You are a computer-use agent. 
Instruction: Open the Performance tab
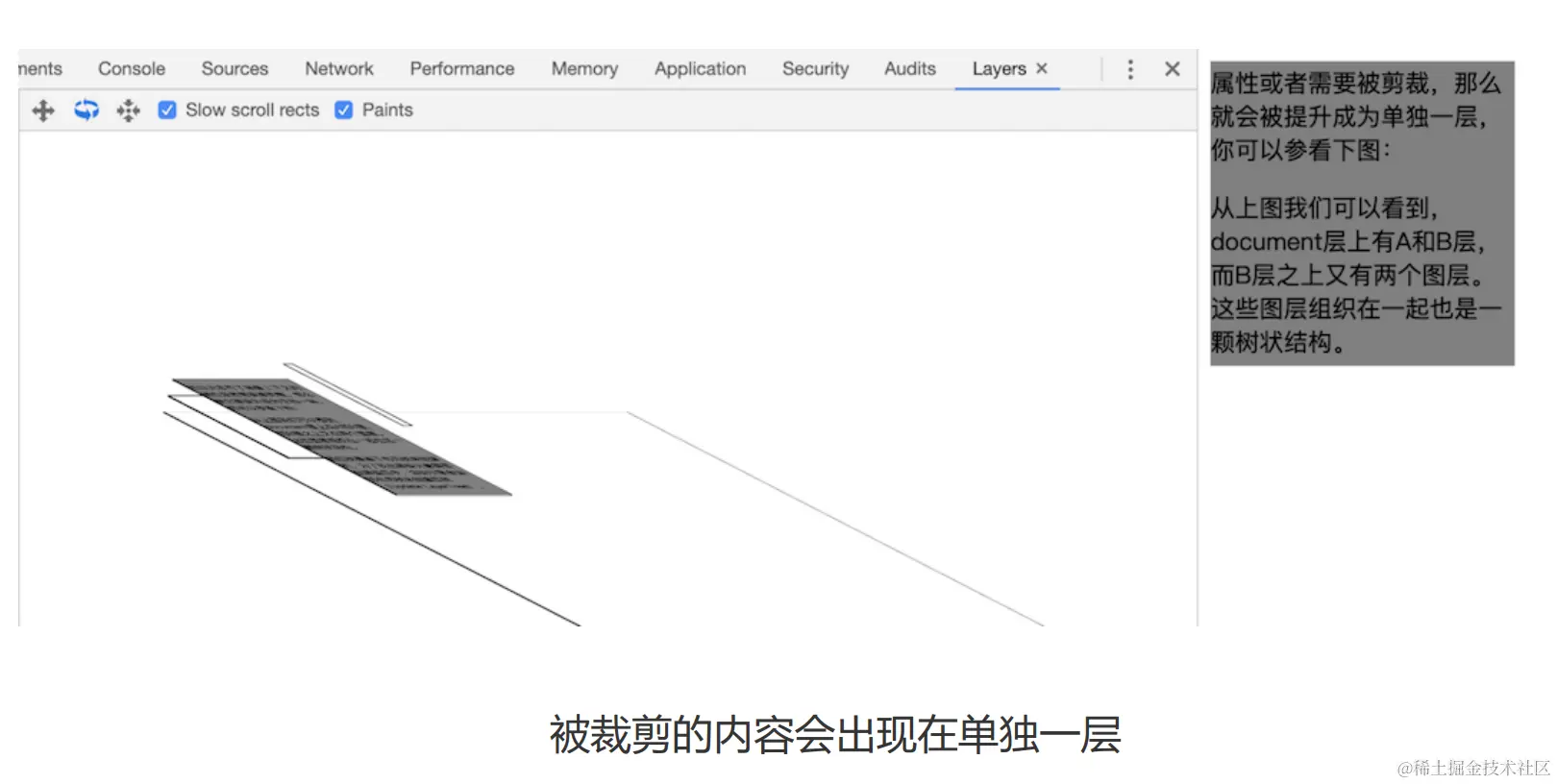point(462,69)
